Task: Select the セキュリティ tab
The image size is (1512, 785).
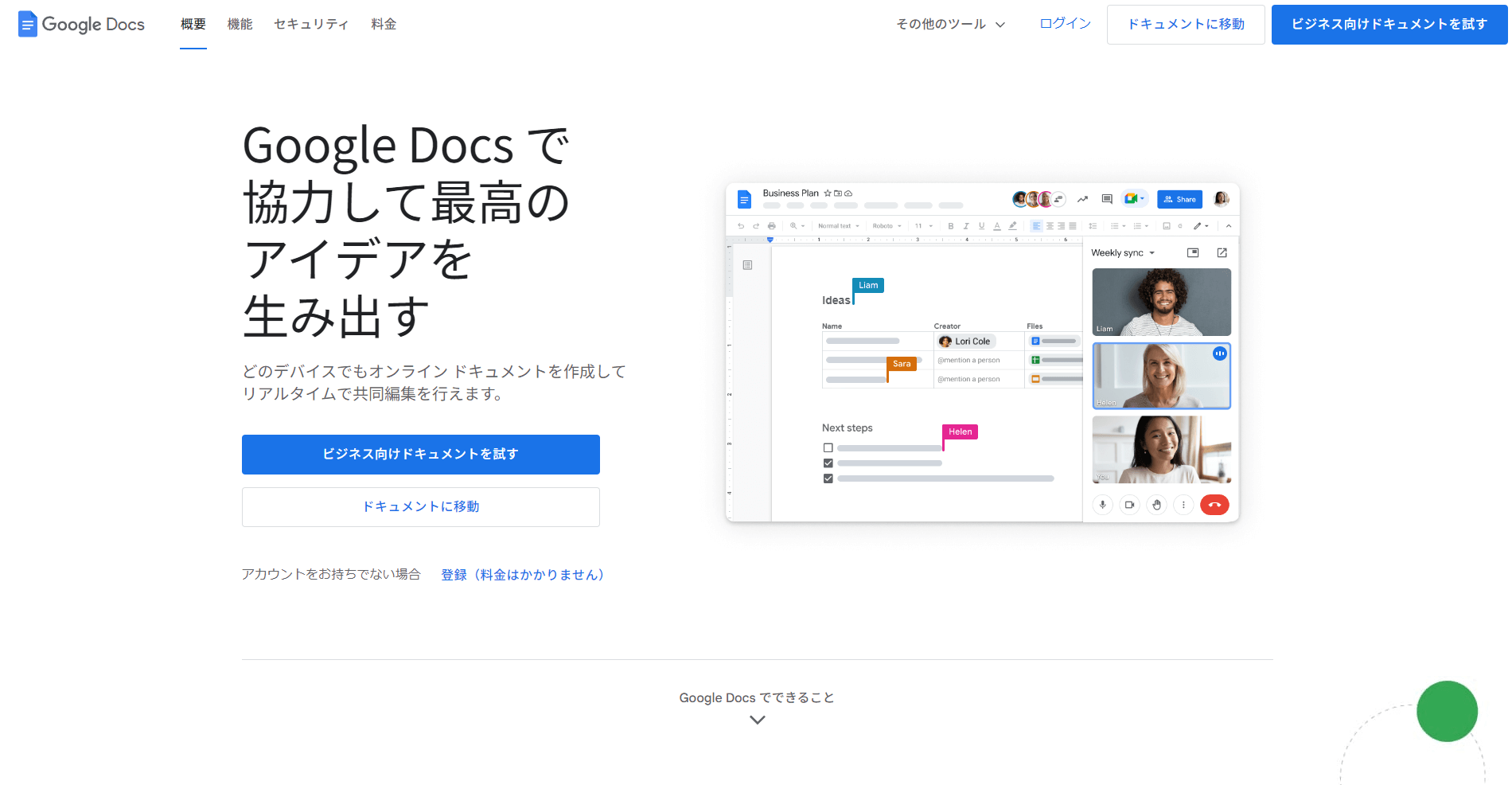Action: (311, 25)
